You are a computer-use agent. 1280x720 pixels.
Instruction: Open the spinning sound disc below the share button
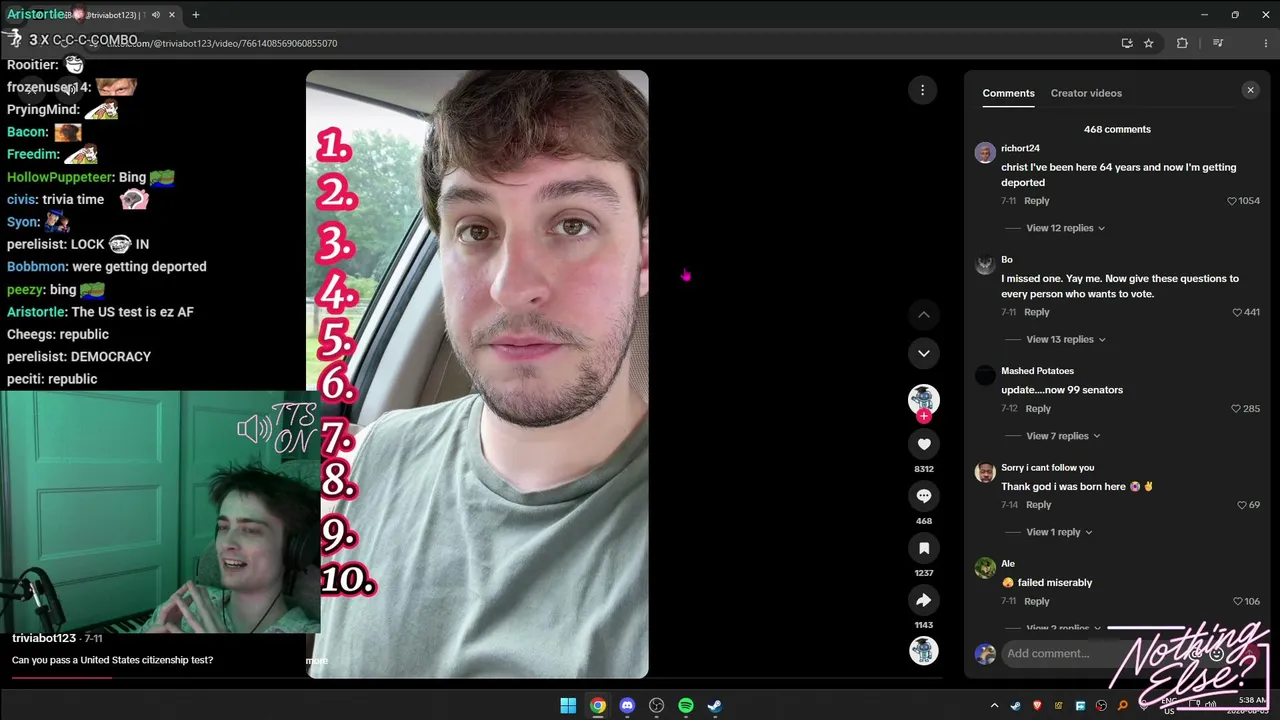pos(924,651)
